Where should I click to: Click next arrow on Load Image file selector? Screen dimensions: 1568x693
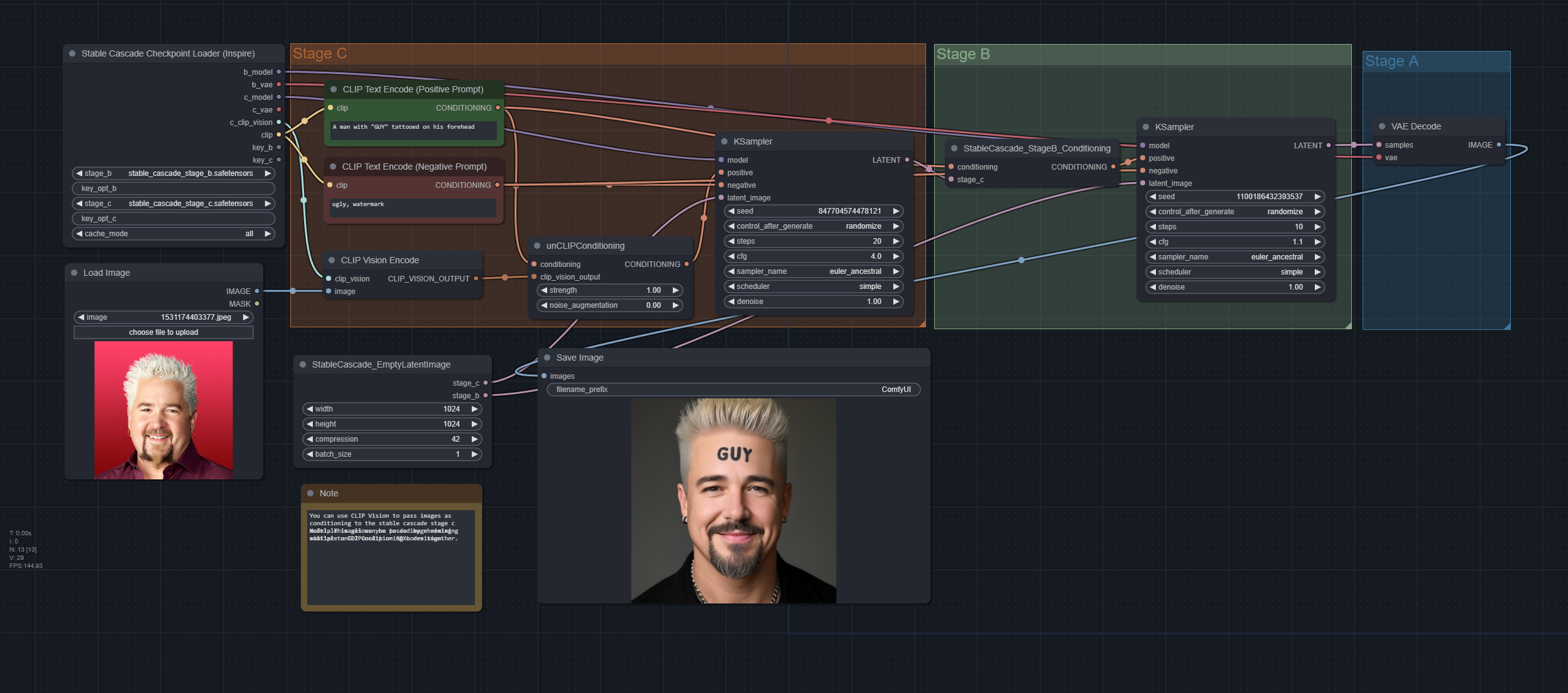click(246, 317)
